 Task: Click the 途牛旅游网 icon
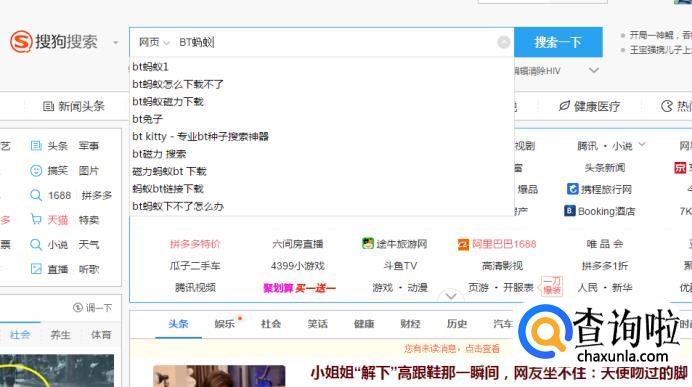pyautogui.click(x=368, y=244)
